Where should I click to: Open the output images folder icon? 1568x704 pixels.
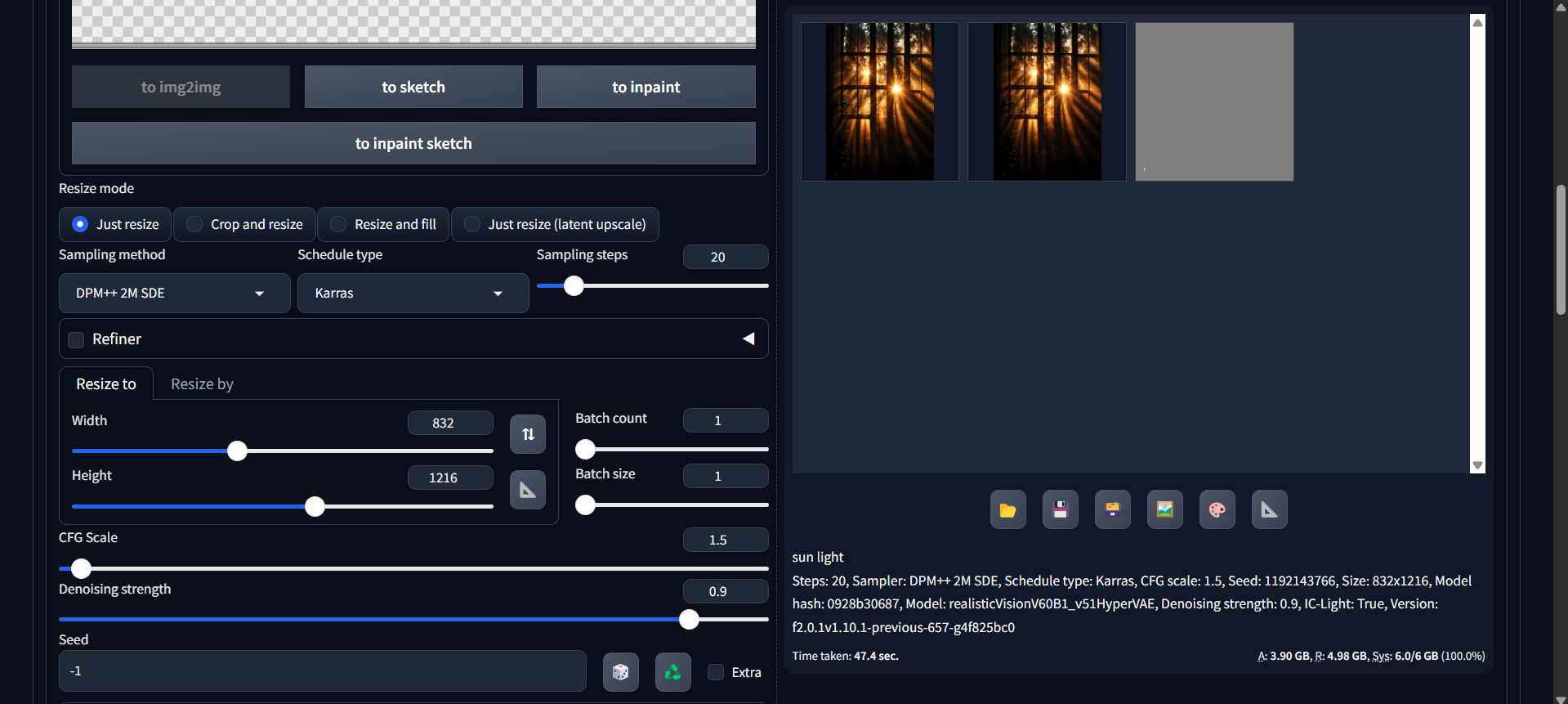(1007, 510)
